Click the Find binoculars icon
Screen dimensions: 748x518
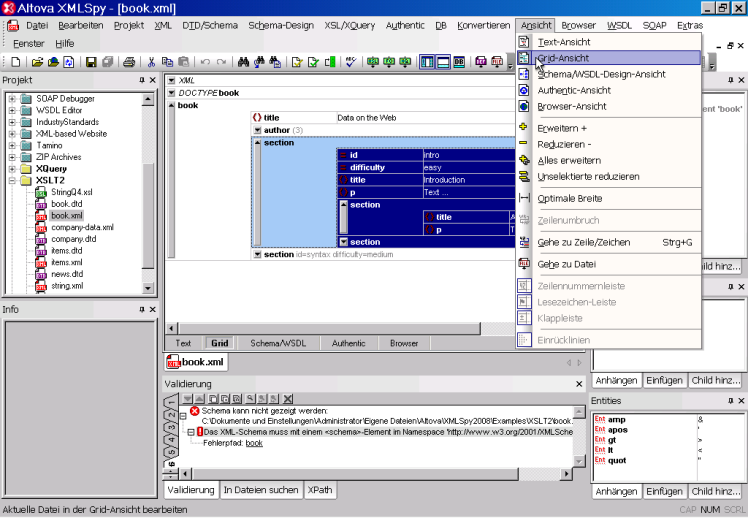243,62
